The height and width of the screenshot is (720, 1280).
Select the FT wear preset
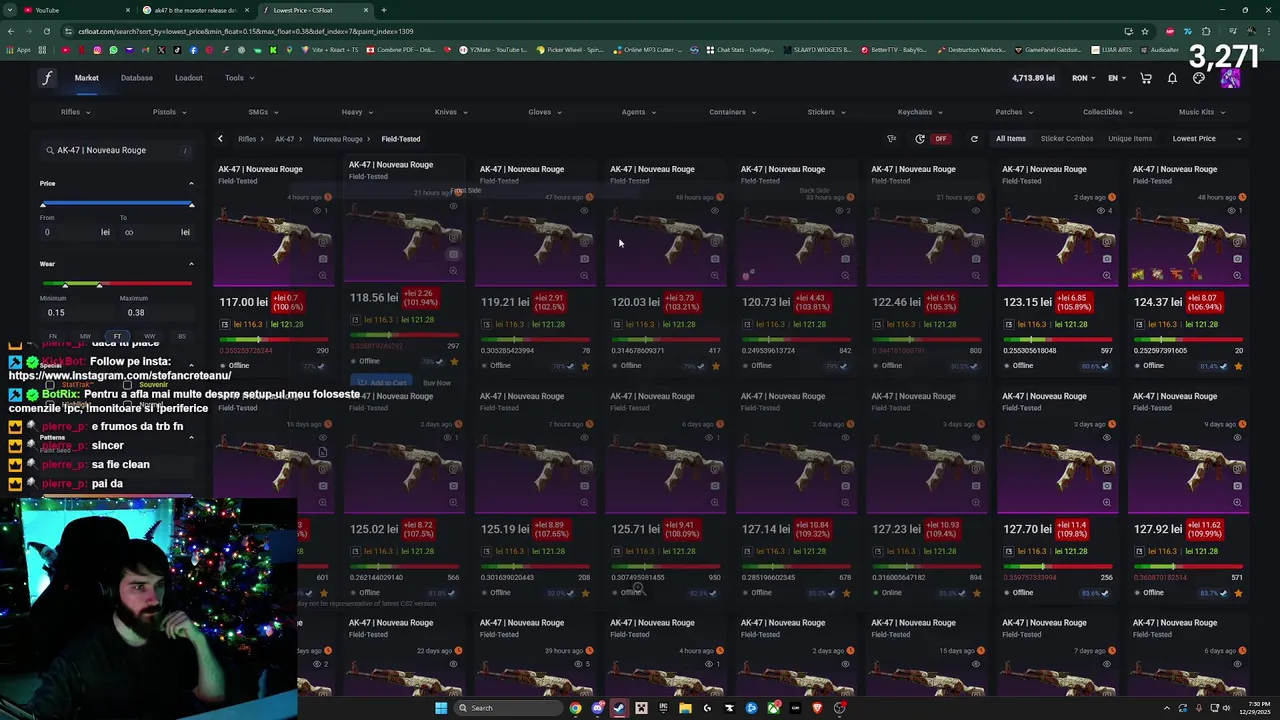(x=117, y=336)
